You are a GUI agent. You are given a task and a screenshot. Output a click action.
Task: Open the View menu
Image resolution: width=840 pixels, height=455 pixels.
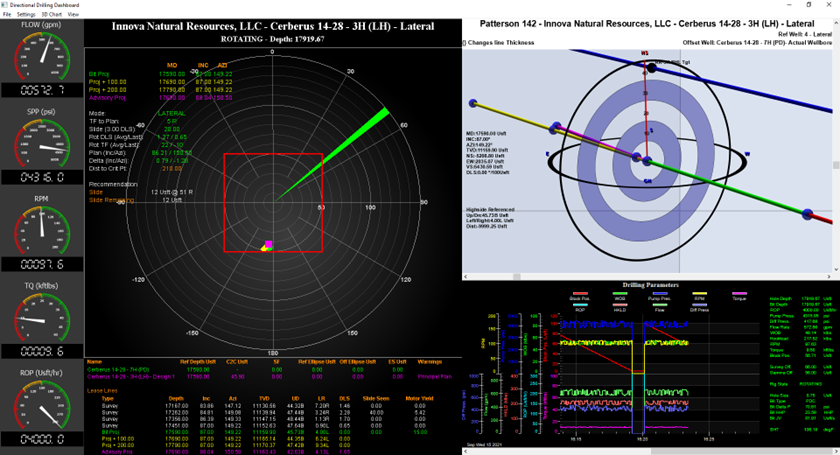[74, 15]
